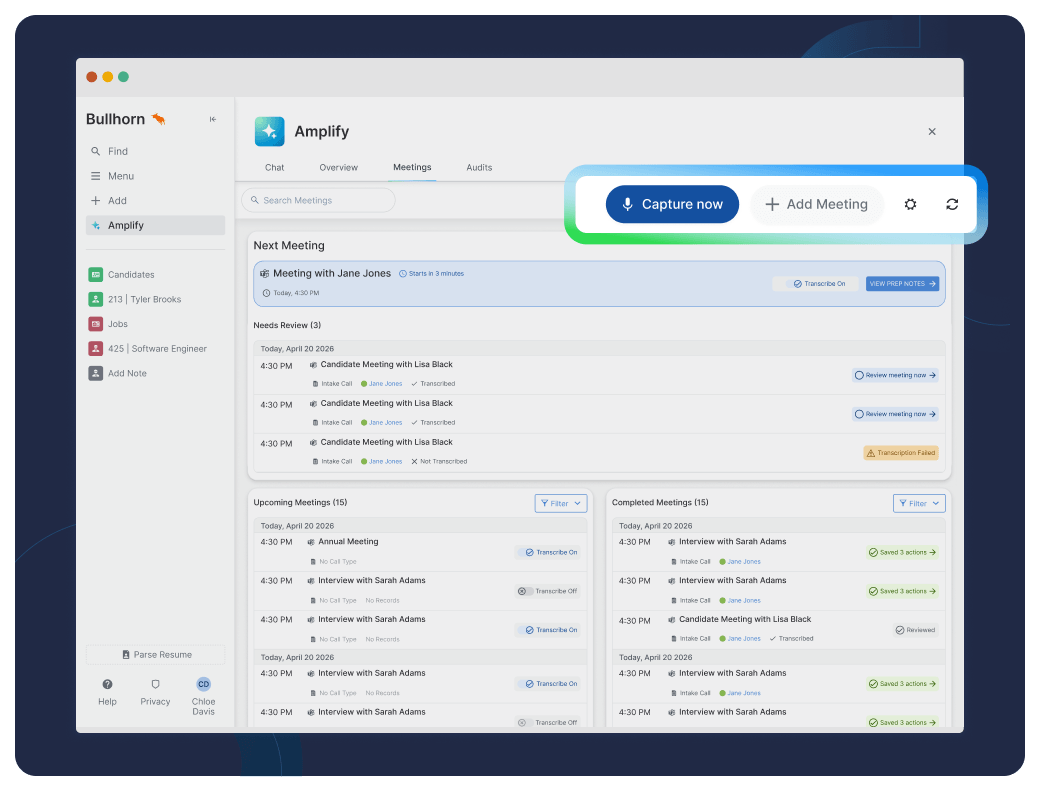Click the Starts in 3 minutes indicator
This screenshot has width=1040, height=790.
tap(431, 273)
